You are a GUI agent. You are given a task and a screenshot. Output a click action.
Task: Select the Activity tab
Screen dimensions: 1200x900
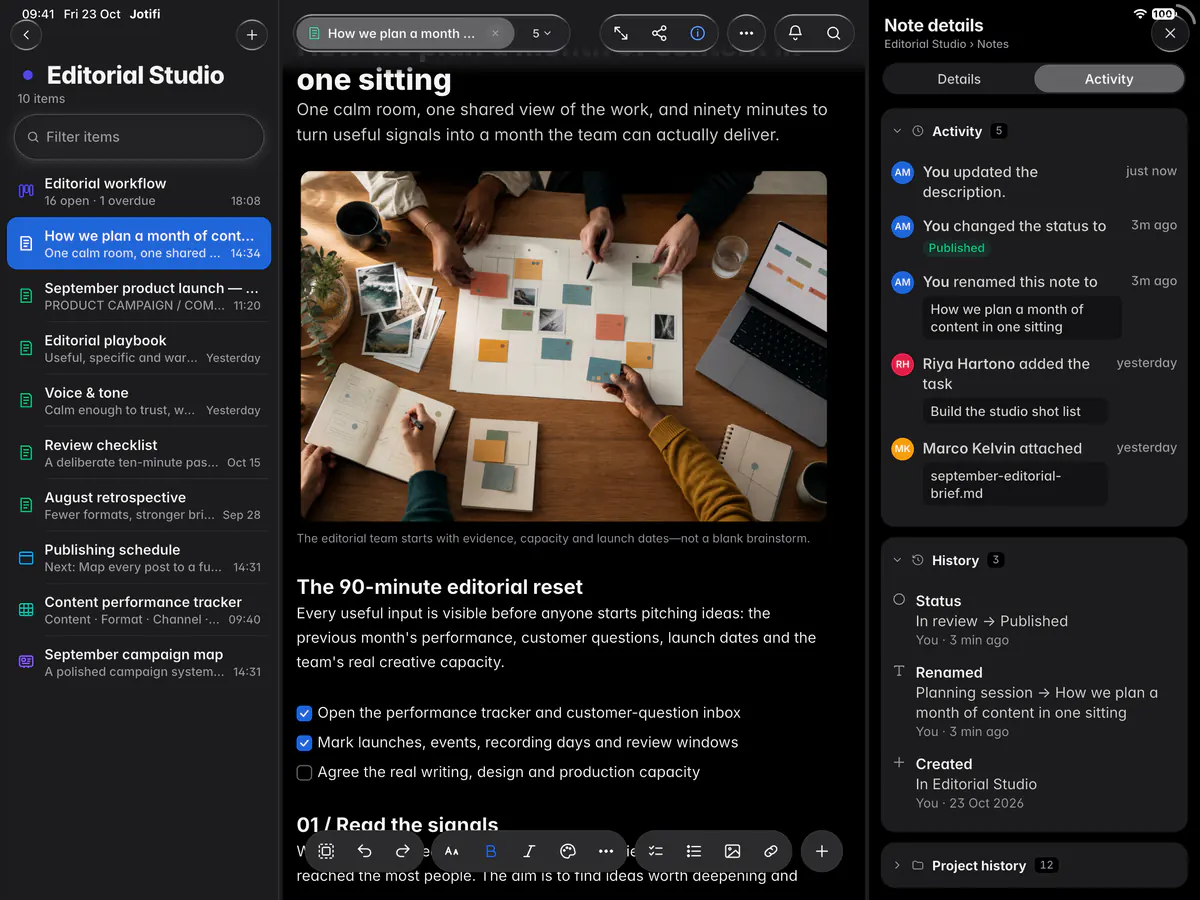pos(1109,79)
